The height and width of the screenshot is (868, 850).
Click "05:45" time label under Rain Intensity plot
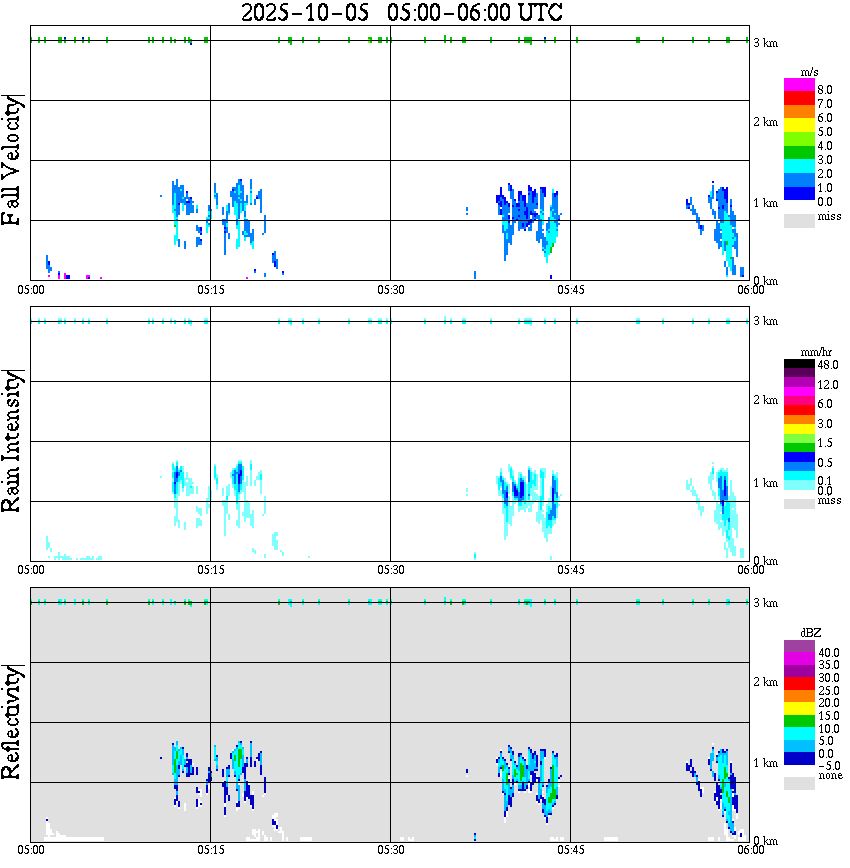[x=570, y=570]
